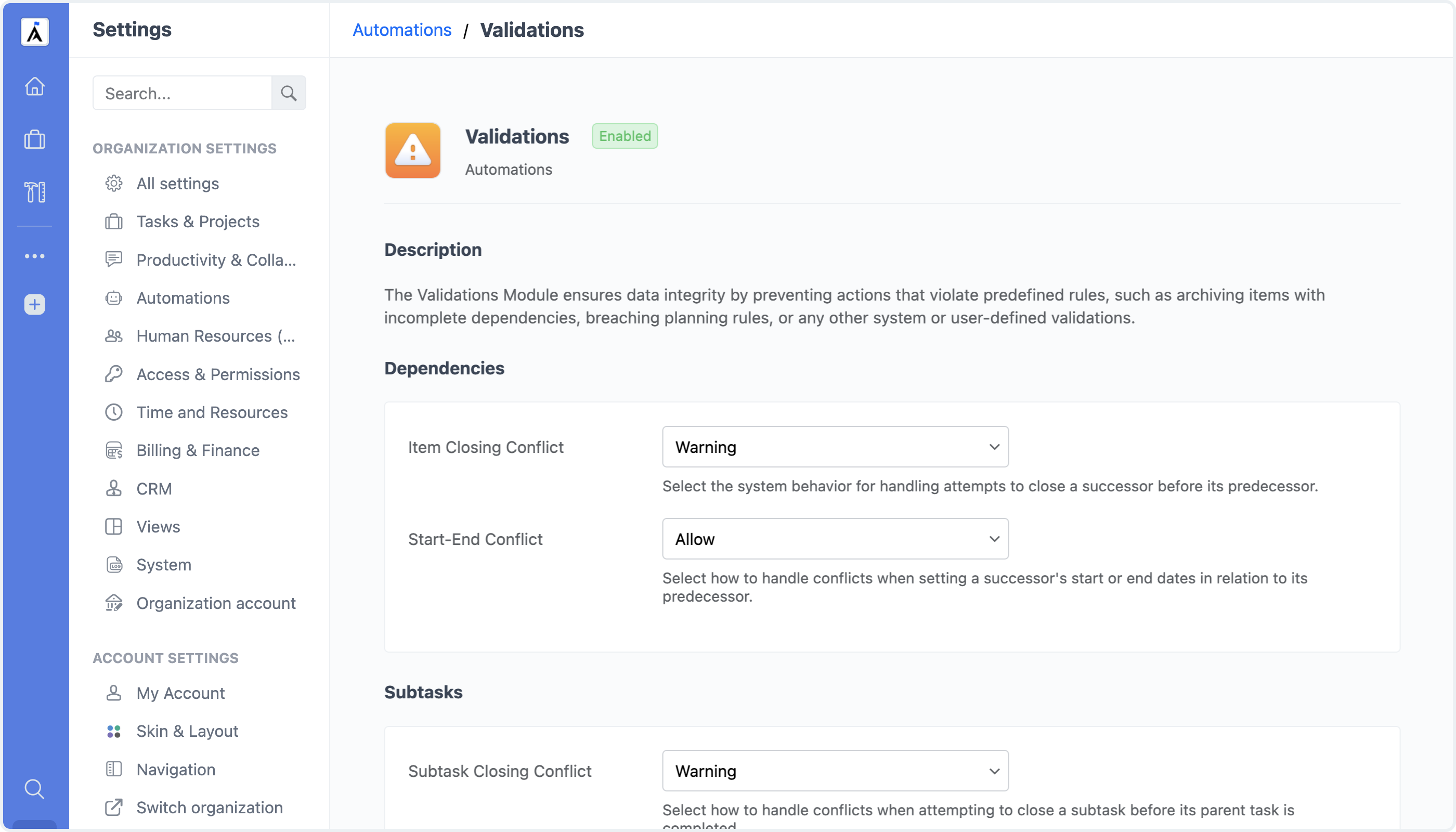The image size is (1456, 832).
Task: Open the tools icon in left rail
Action: 35,192
